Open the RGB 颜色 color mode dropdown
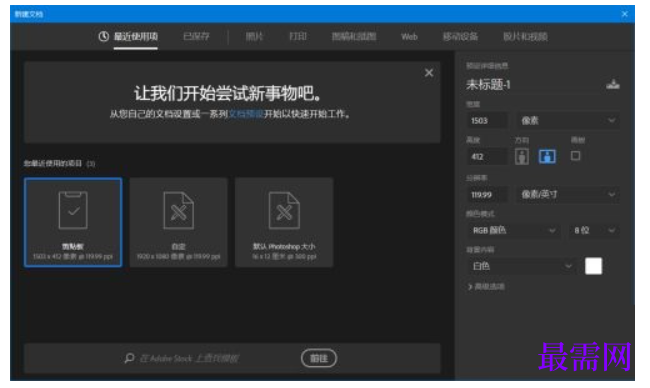The image size is (650, 388). click(514, 230)
